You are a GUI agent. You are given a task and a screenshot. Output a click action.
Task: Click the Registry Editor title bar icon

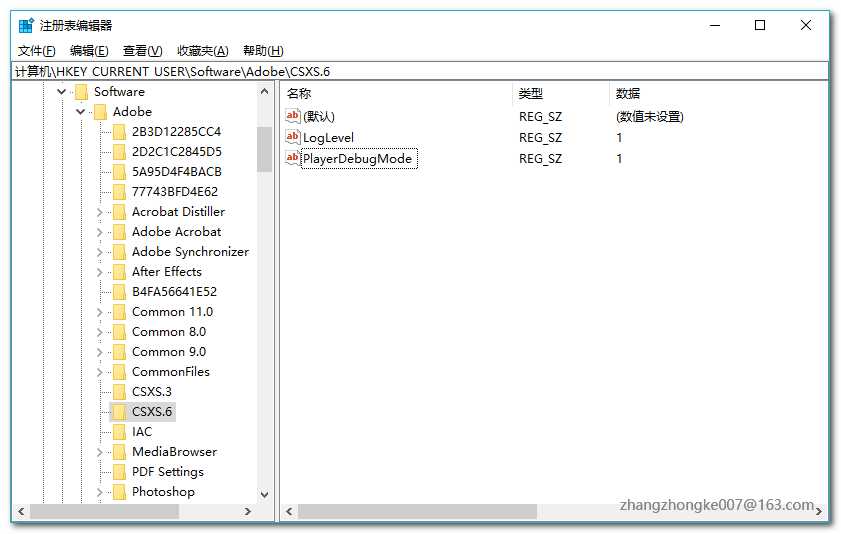pos(26,25)
